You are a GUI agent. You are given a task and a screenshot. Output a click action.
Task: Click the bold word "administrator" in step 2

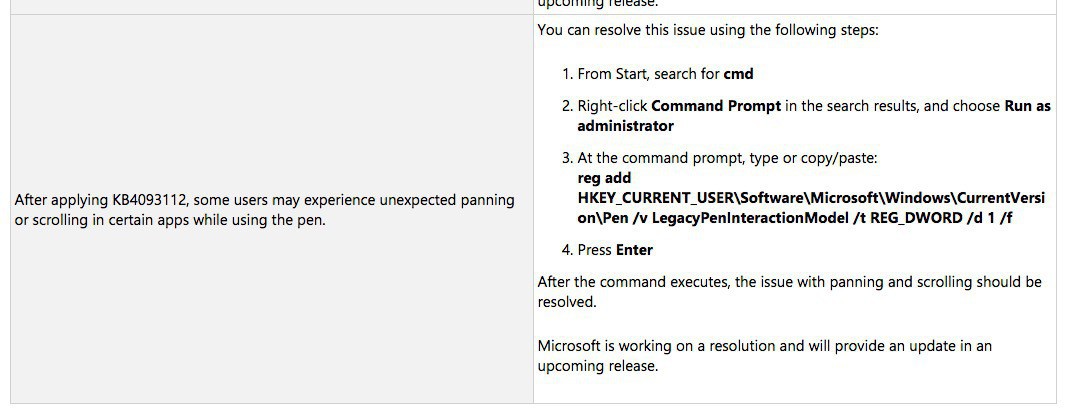tap(625, 126)
